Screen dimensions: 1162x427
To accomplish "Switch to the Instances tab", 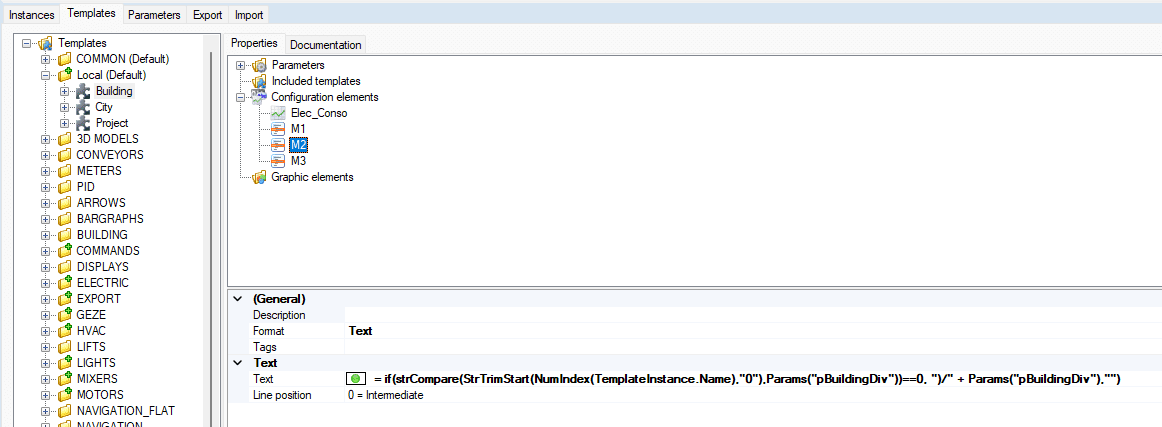I will pyautogui.click(x=32, y=15).
